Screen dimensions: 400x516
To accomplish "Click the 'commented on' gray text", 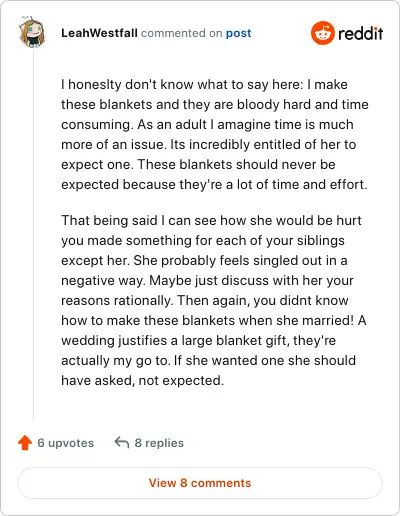I will tap(181, 33).
